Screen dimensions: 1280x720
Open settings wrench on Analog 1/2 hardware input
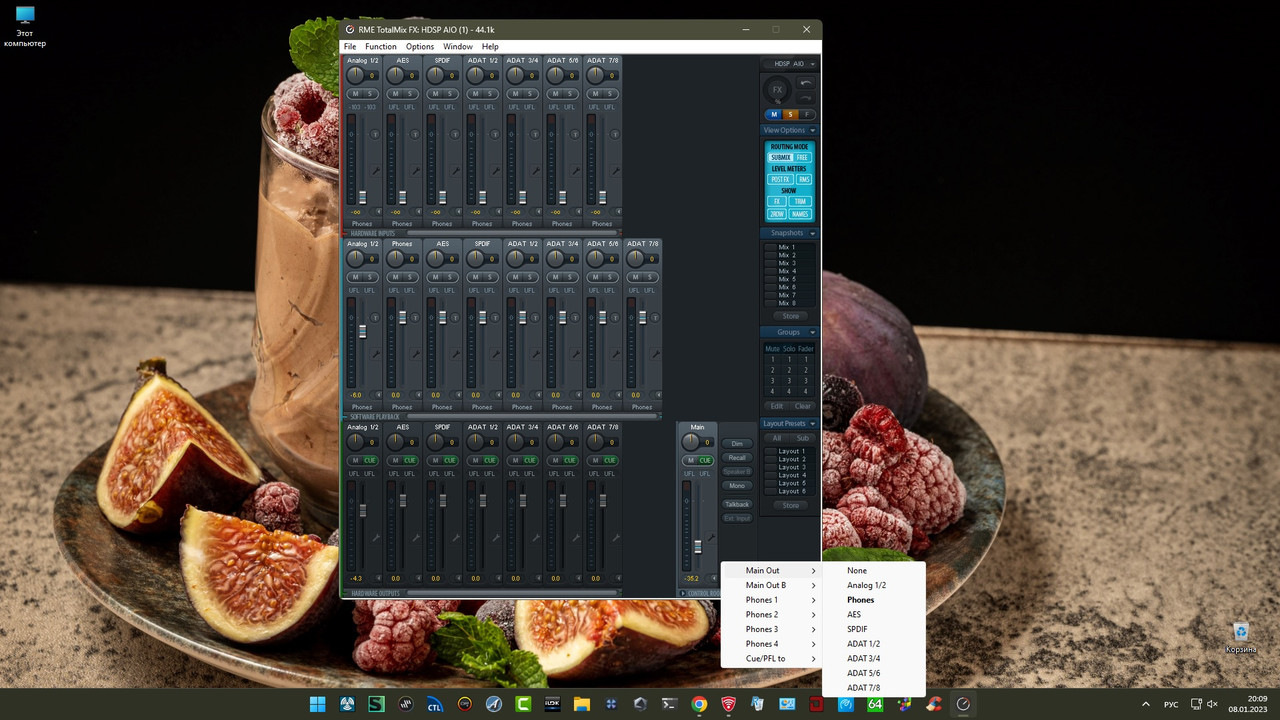point(375,171)
